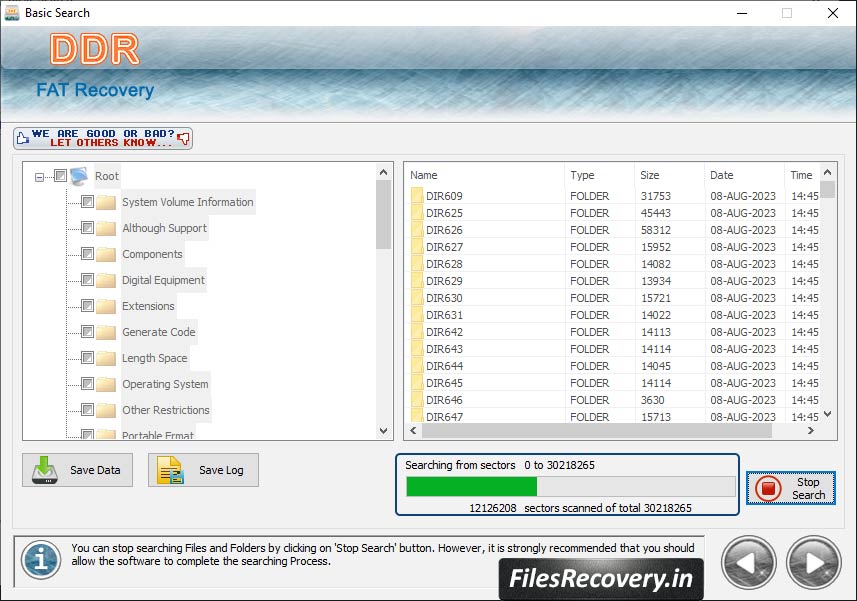Click the tree panel vertical scrollbar thumb
Viewport: 857px width, 601px height.
pyautogui.click(x=384, y=215)
